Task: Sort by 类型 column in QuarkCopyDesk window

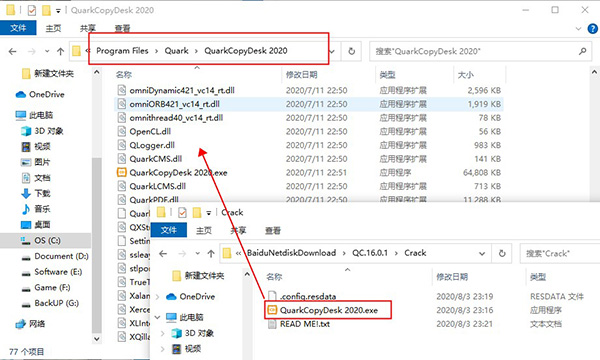Action: (387, 75)
